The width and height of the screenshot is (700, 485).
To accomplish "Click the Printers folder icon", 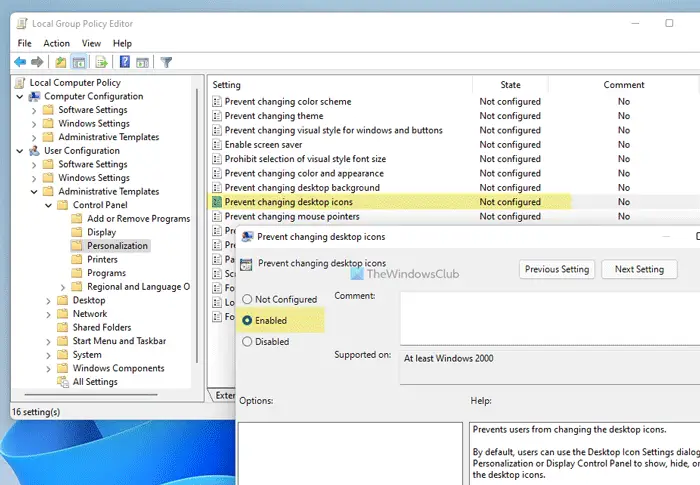I will point(77,259).
